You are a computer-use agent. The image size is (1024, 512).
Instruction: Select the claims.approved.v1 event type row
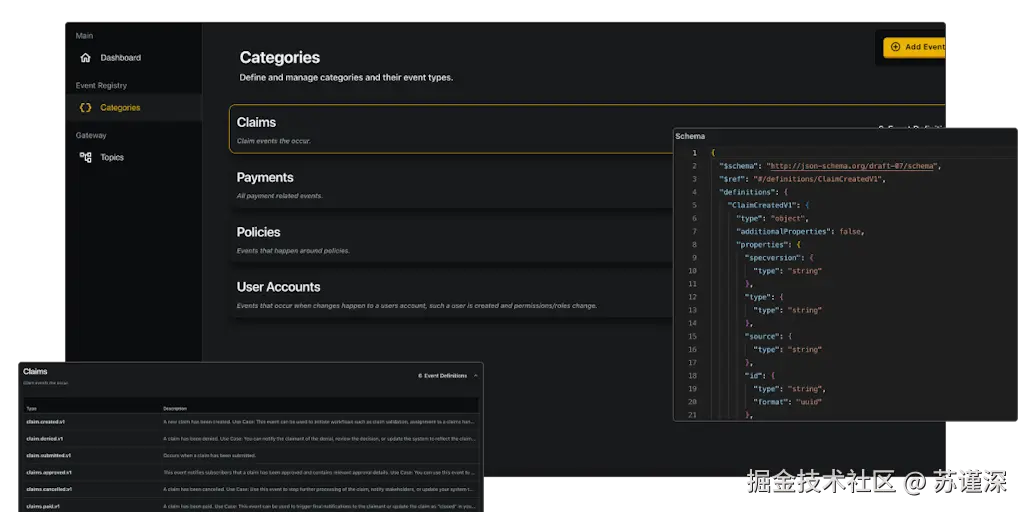click(x=251, y=472)
